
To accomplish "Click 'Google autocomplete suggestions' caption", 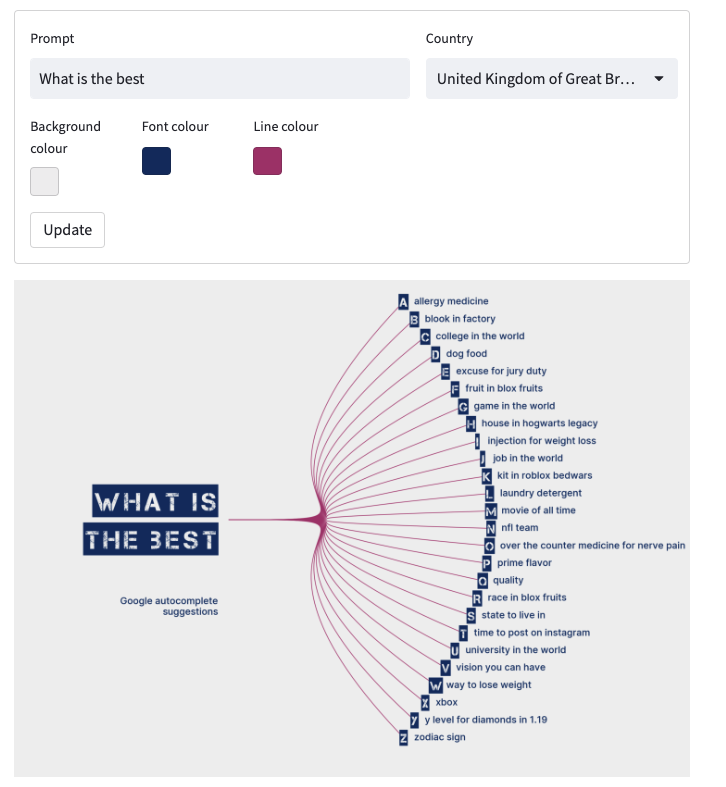I will coord(169,606).
